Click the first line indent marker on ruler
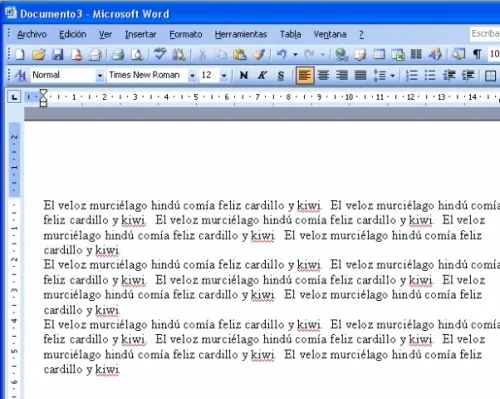This screenshot has height=399, width=500. [43, 92]
